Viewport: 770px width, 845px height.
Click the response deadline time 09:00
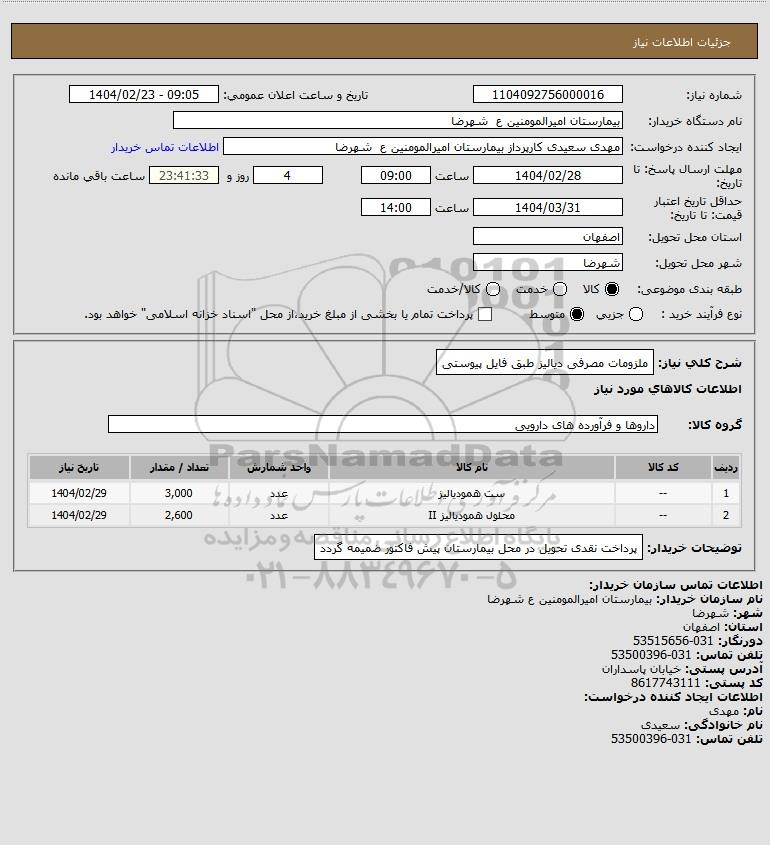click(x=396, y=175)
